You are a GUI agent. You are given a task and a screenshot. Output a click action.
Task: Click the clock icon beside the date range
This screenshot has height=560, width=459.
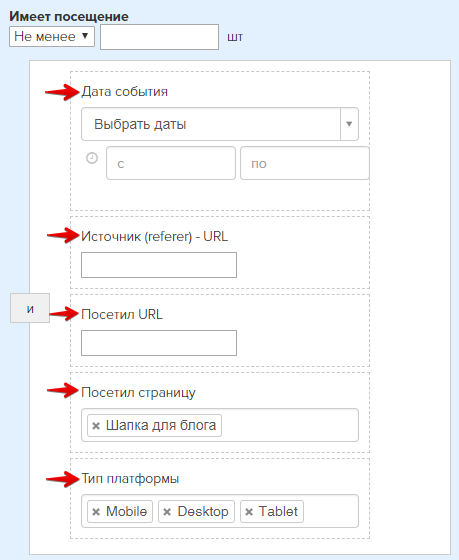pyautogui.click(x=92, y=158)
